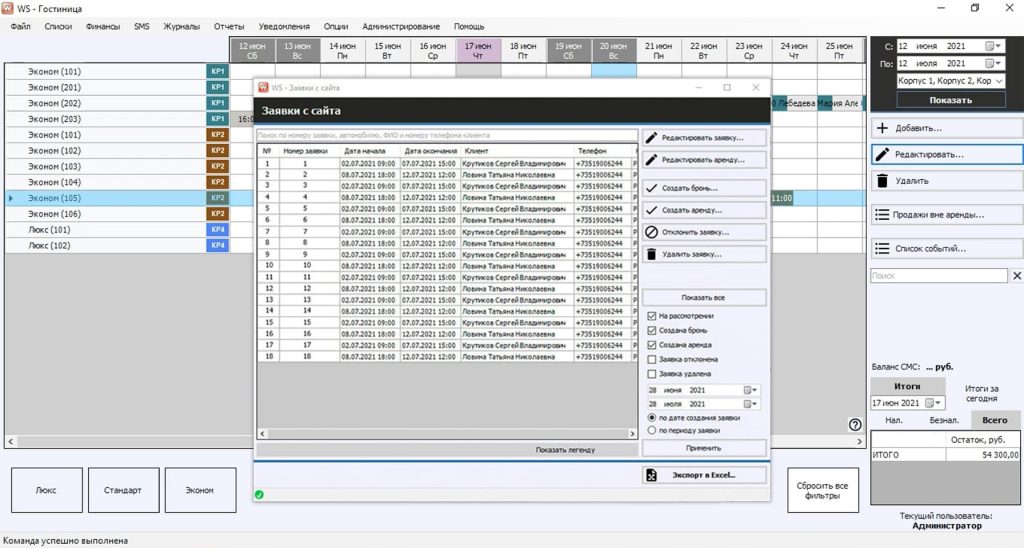Open the Отчеты menu
The width and height of the screenshot is (1024, 548).
pyautogui.click(x=229, y=27)
